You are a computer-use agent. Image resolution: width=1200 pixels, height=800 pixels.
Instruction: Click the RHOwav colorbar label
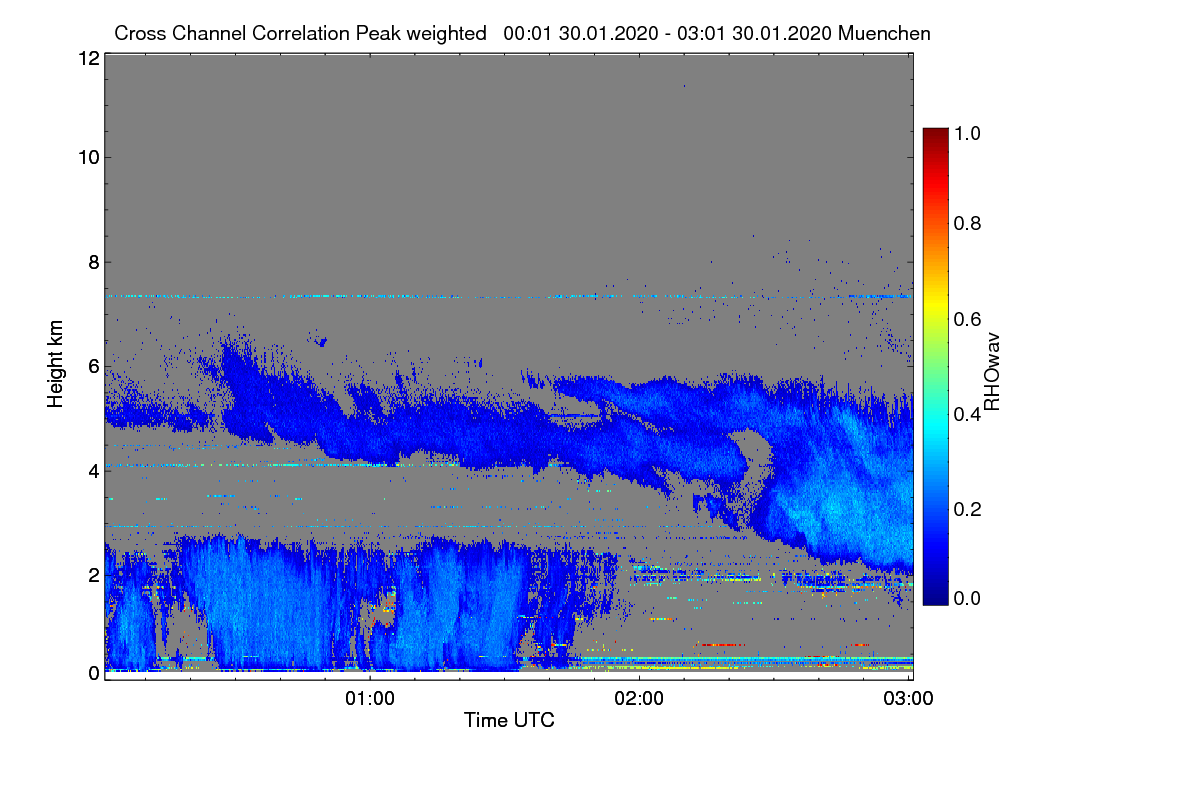[993, 372]
